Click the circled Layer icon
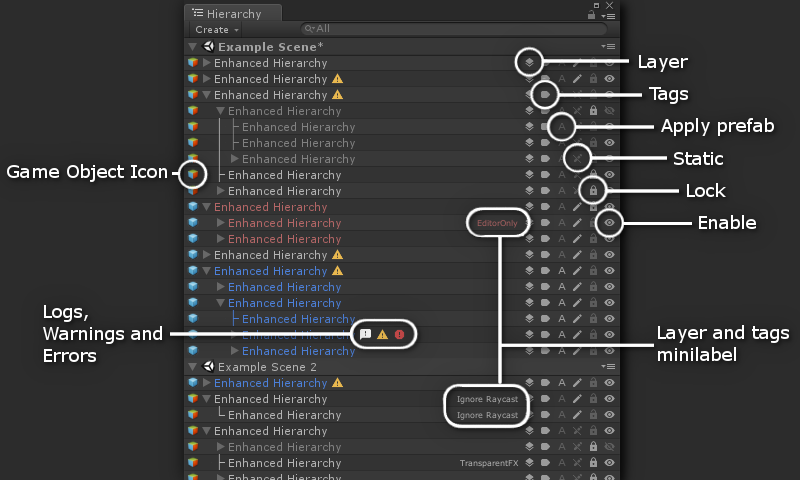 tap(529, 63)
